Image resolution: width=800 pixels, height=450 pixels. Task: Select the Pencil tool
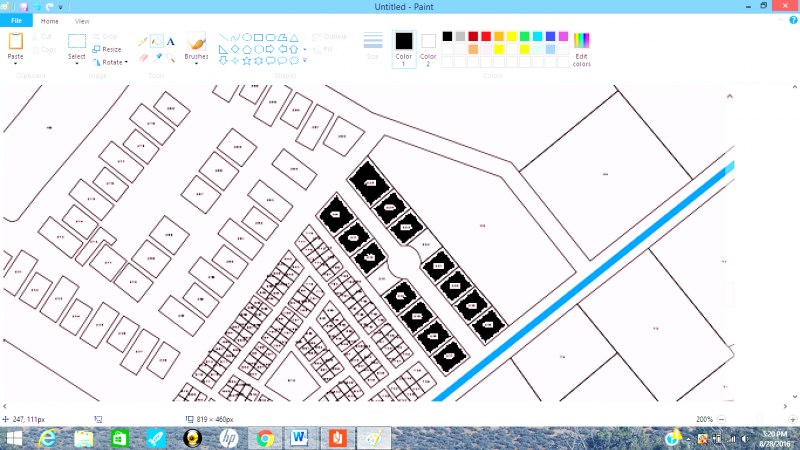point(143,41)
